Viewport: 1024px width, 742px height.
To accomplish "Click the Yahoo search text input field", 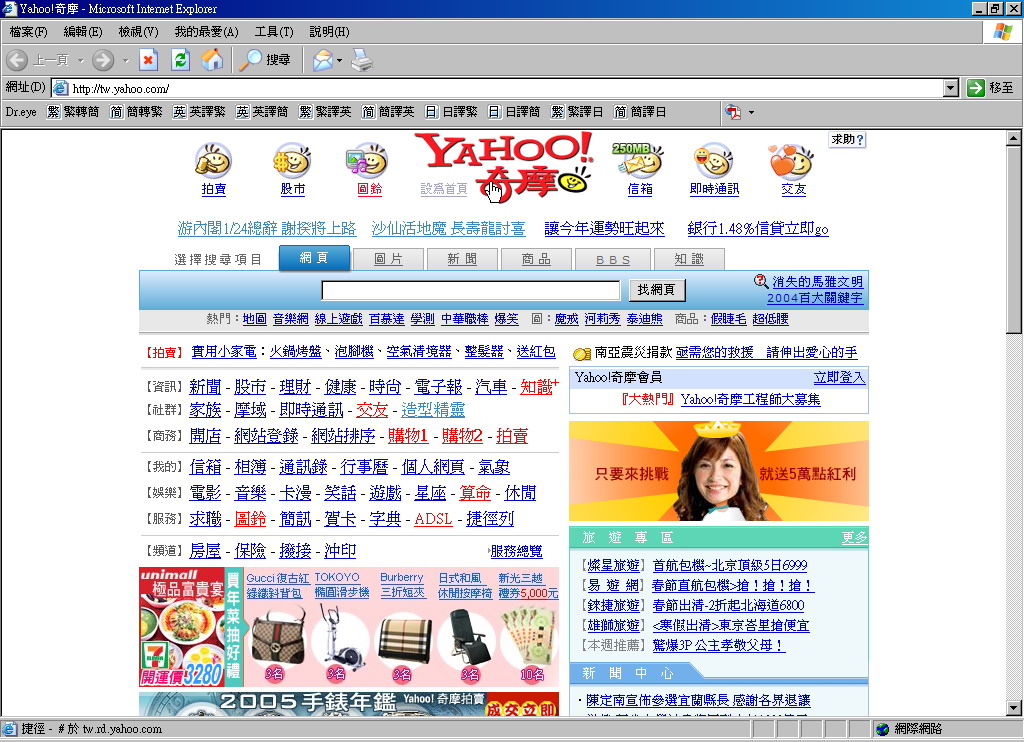I will click(x=470, y=290).
